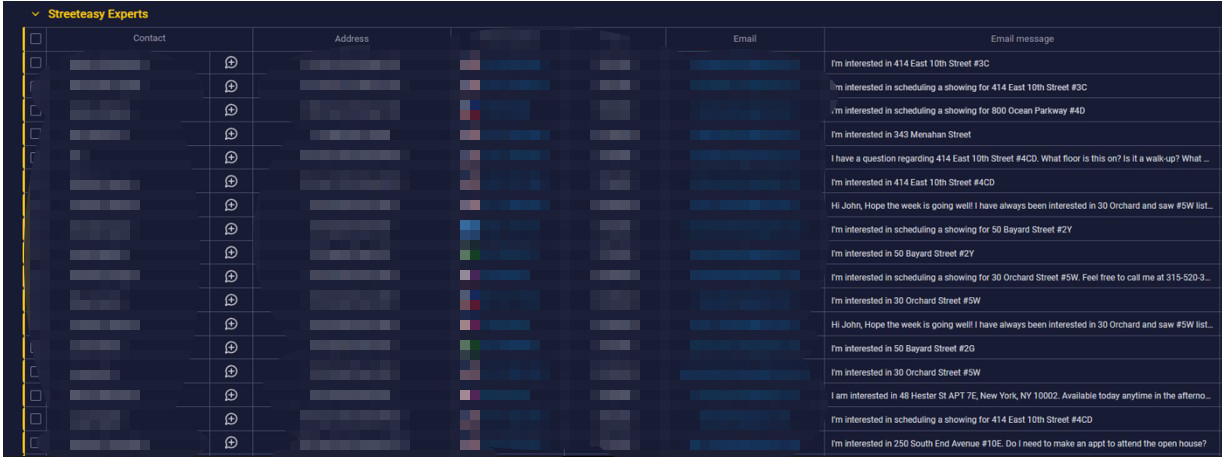Click plus icon in 'Feel free to call me' 30 Orchard row

click(231, 277)
